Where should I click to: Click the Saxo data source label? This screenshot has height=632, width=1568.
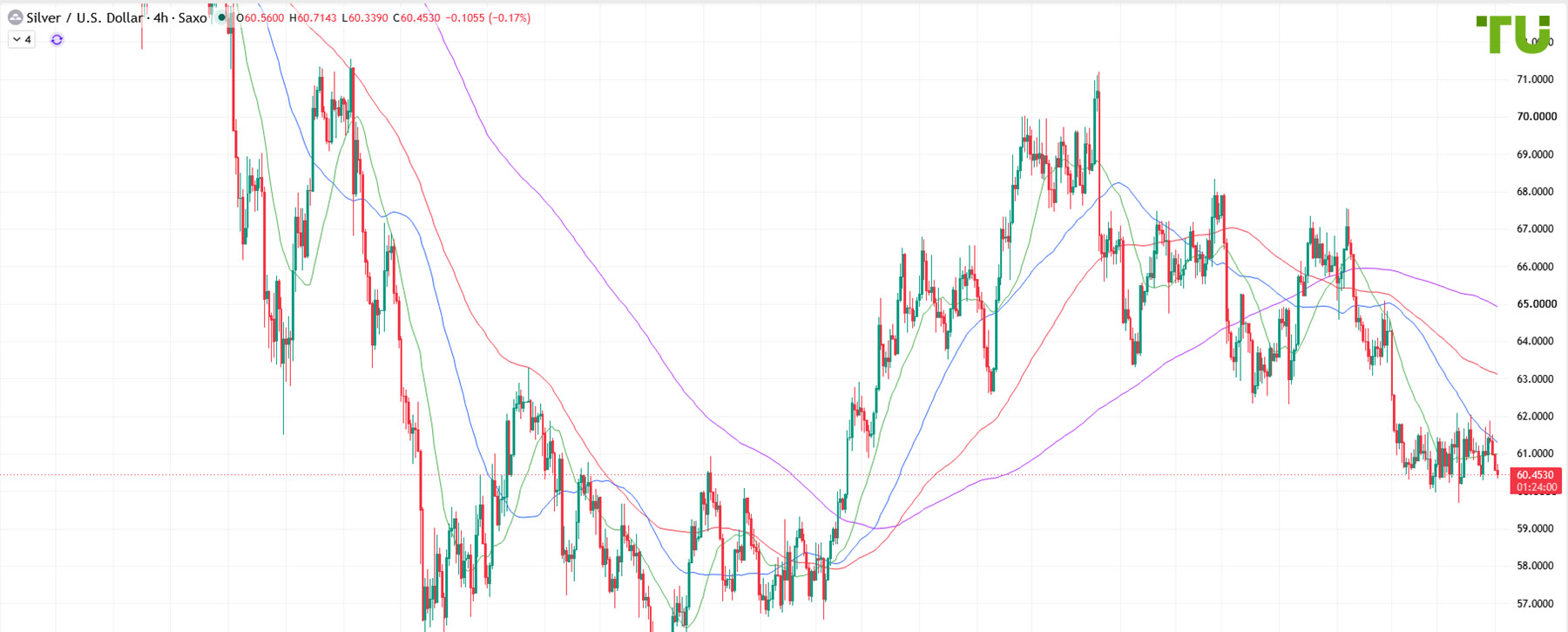(193, 17)
